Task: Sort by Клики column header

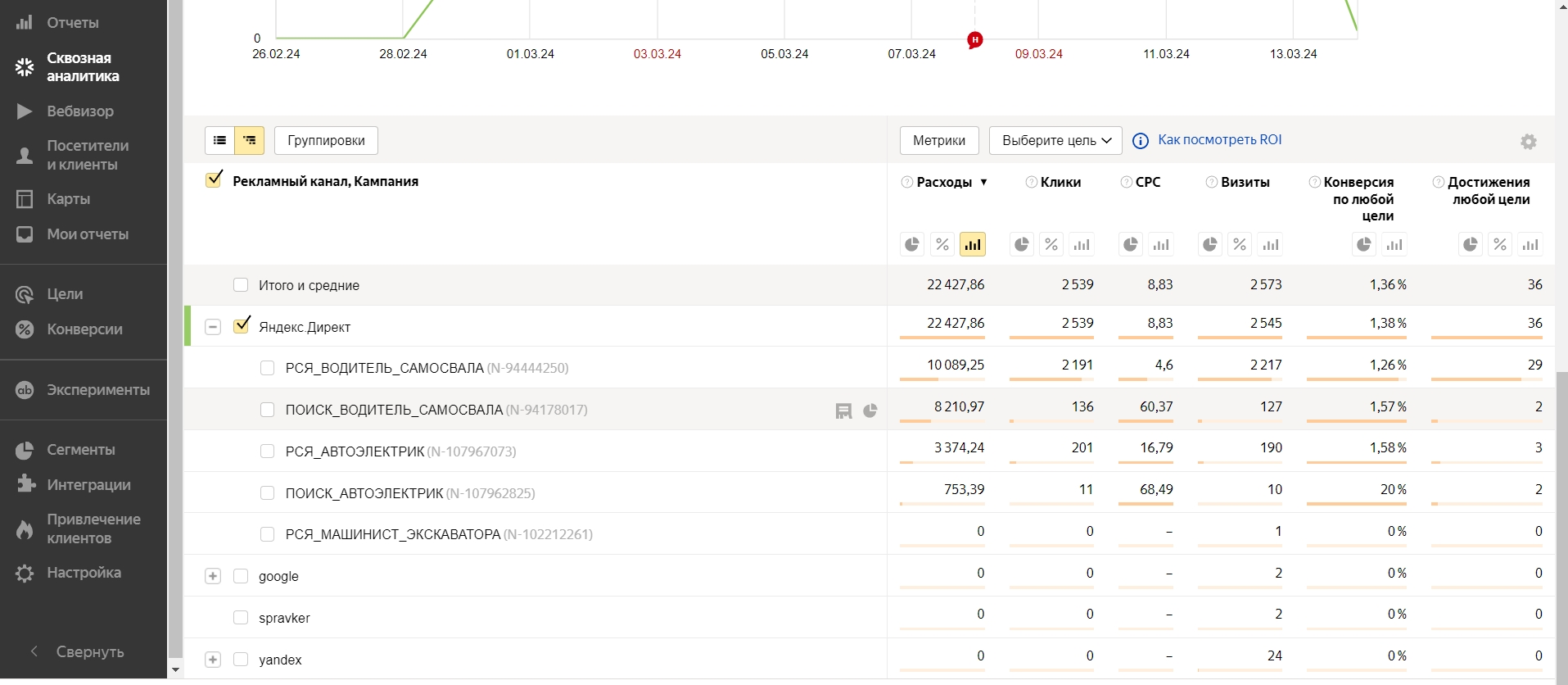Action: click(x=1060, y=182)
